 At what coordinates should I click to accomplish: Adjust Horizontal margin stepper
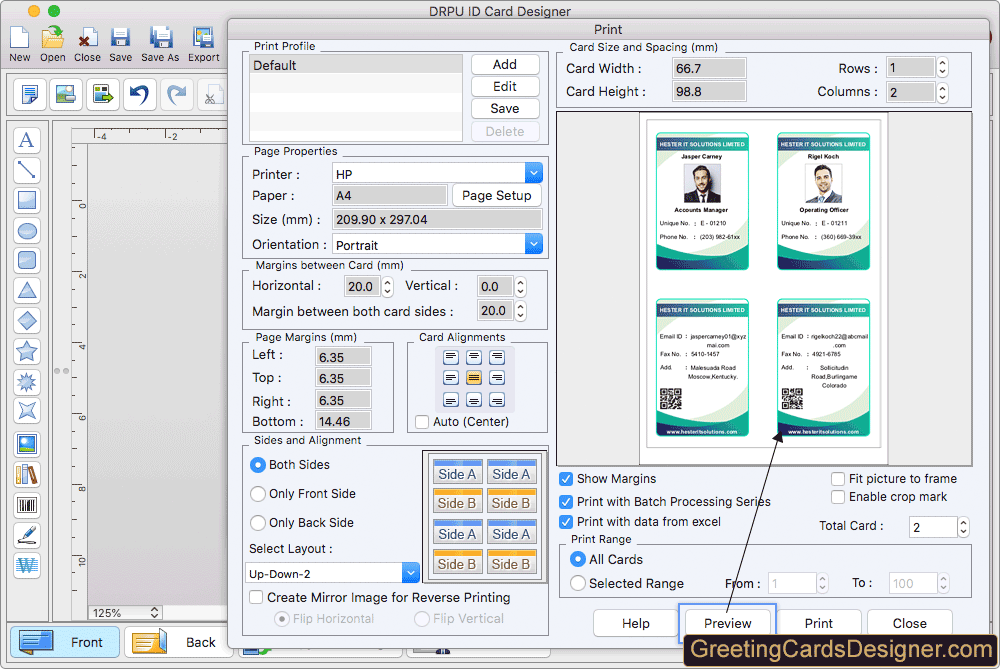coord(387,287)
